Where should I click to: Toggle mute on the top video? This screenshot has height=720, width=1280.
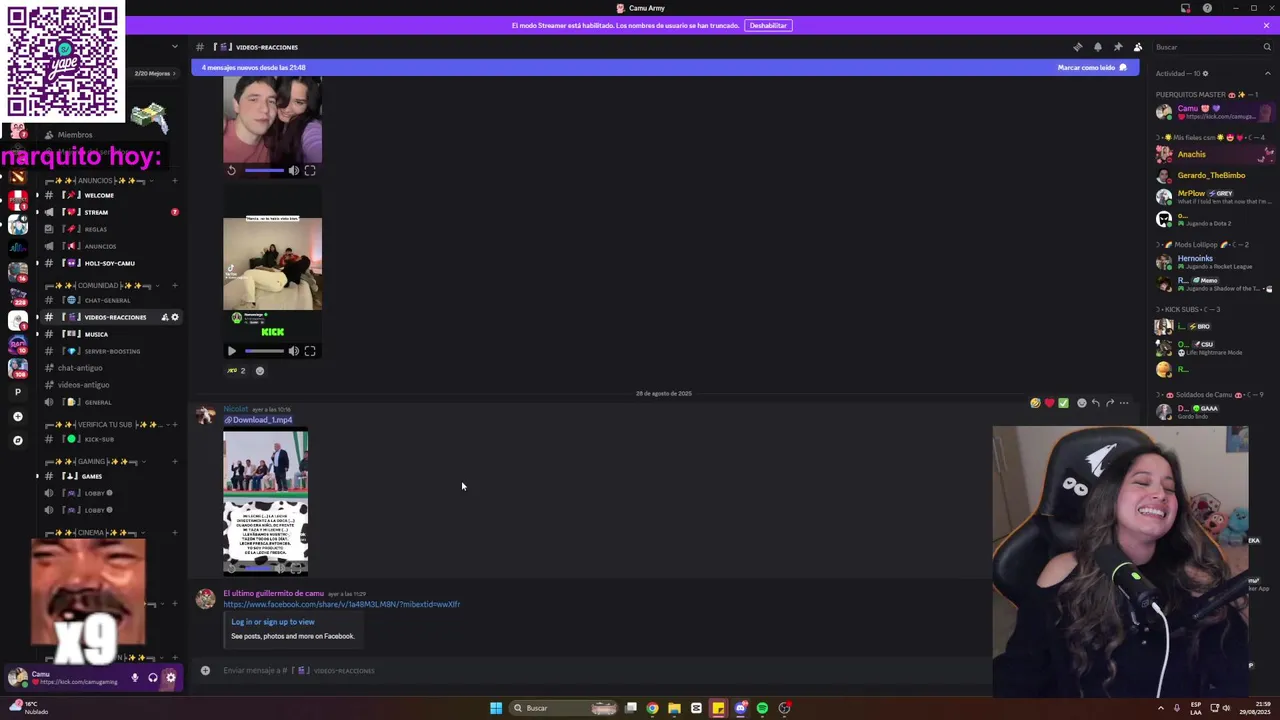click(294, 171)
